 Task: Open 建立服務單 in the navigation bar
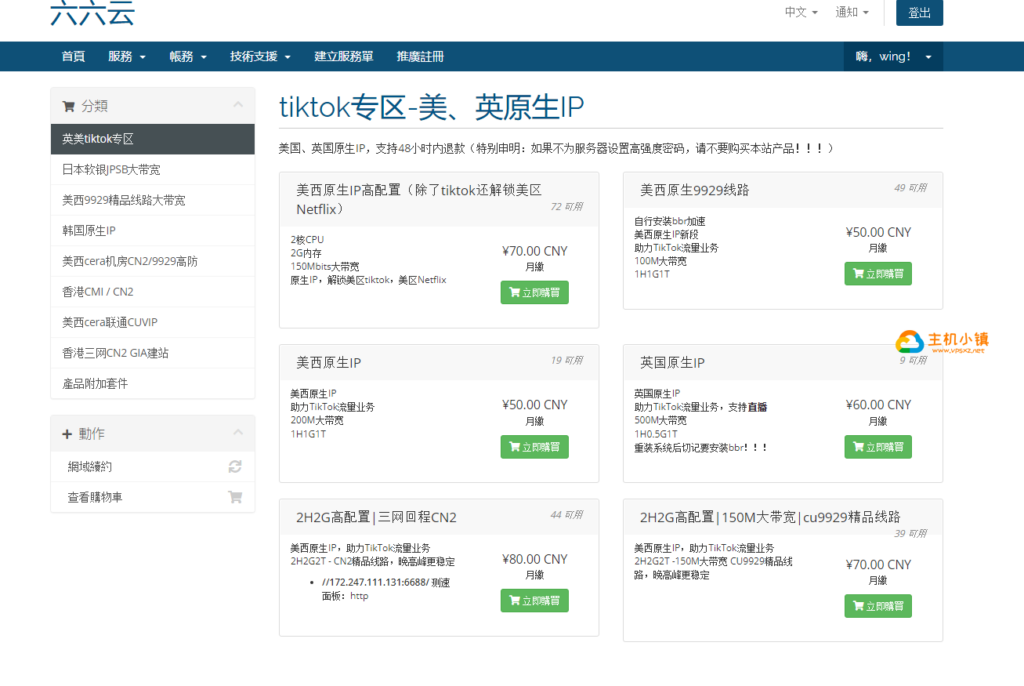tap(344, 57)
